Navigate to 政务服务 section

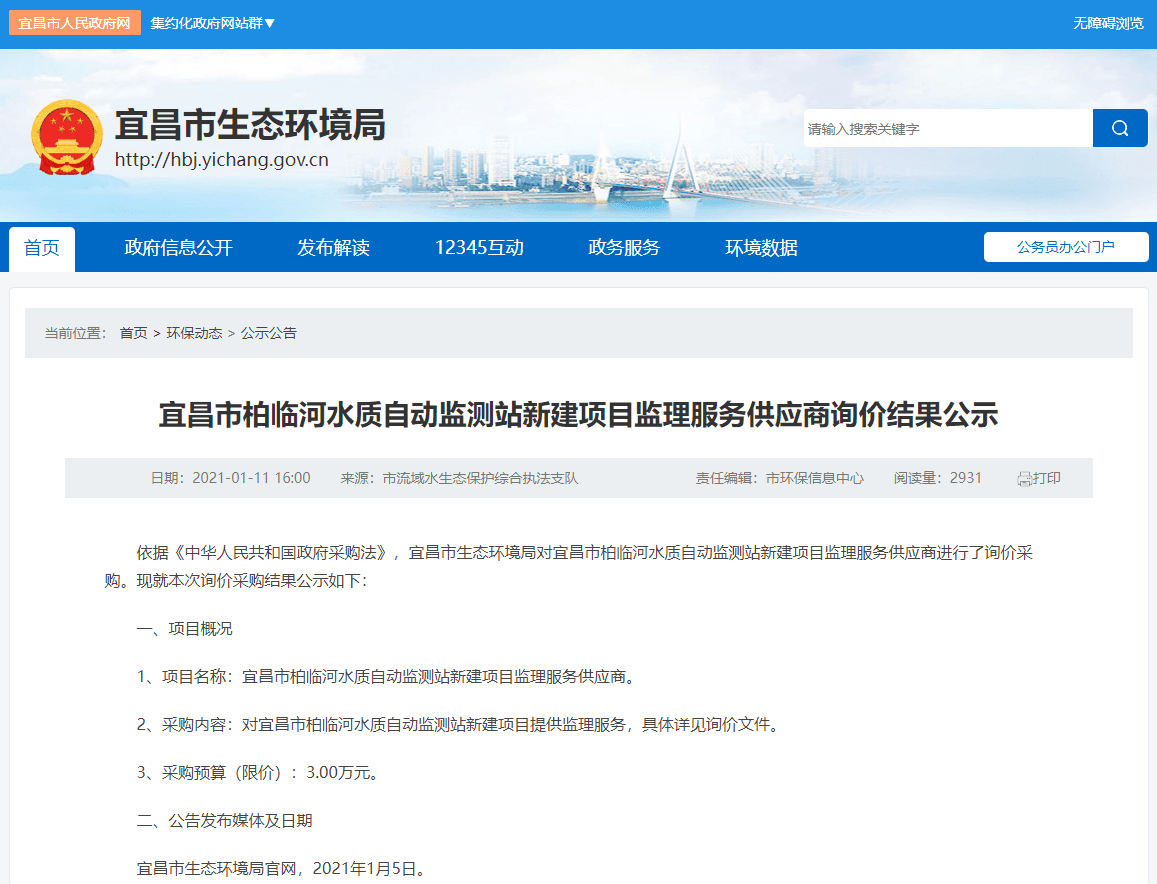click(x=624, y=248)
